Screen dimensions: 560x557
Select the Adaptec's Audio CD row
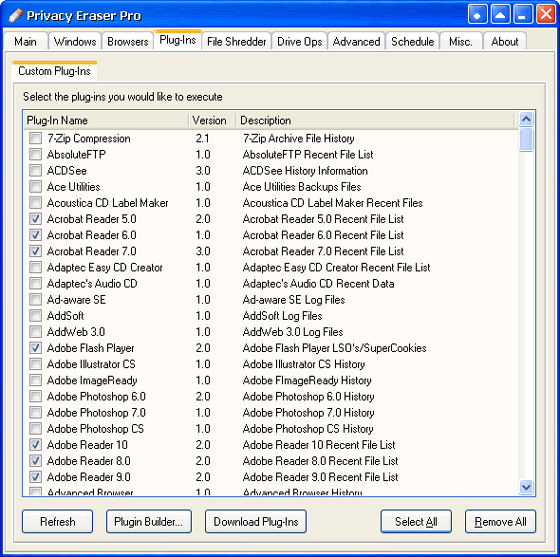tap(271, 283)
